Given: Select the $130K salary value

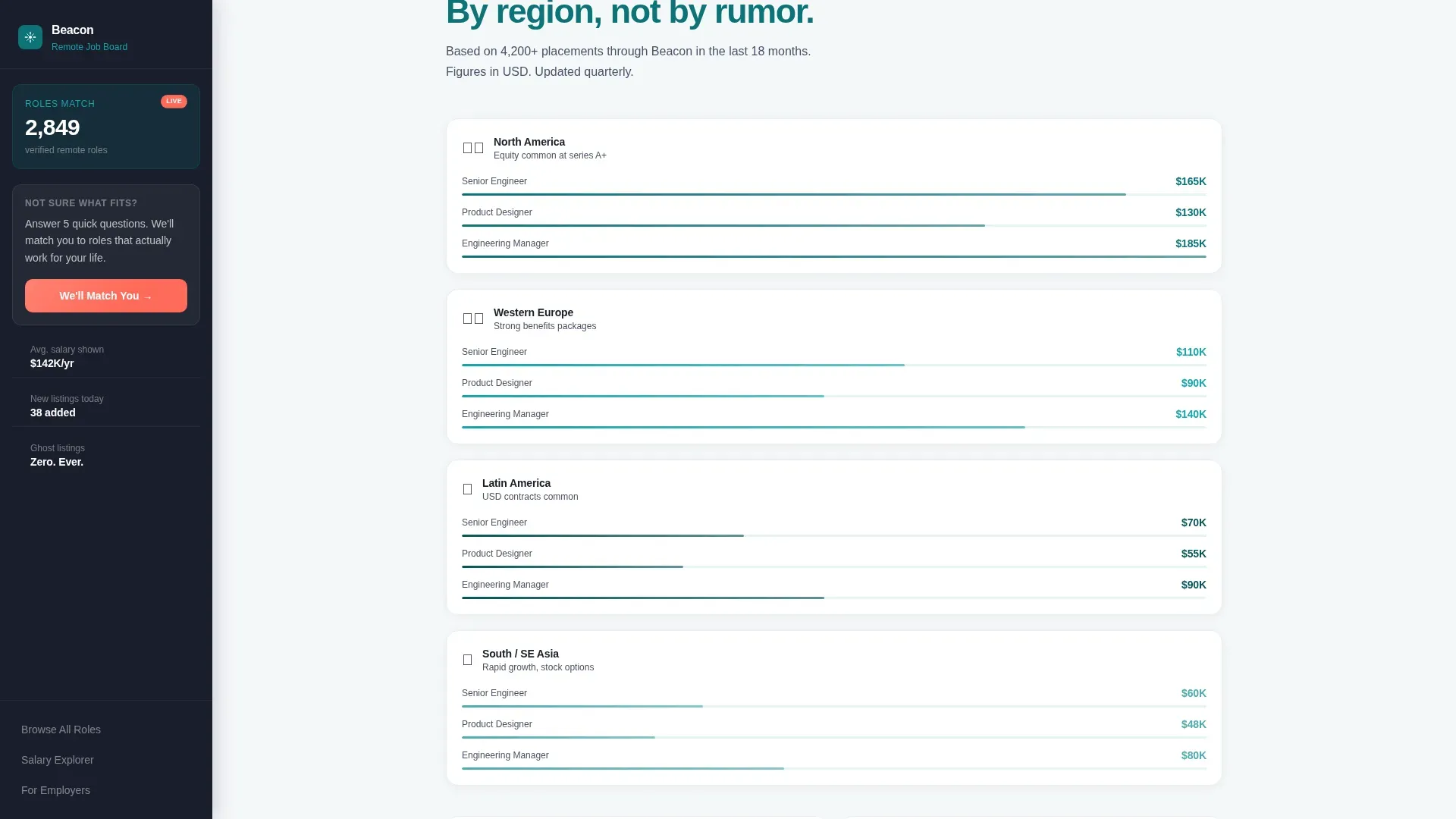Looking at the screenshot, I should coord(1191,212).
